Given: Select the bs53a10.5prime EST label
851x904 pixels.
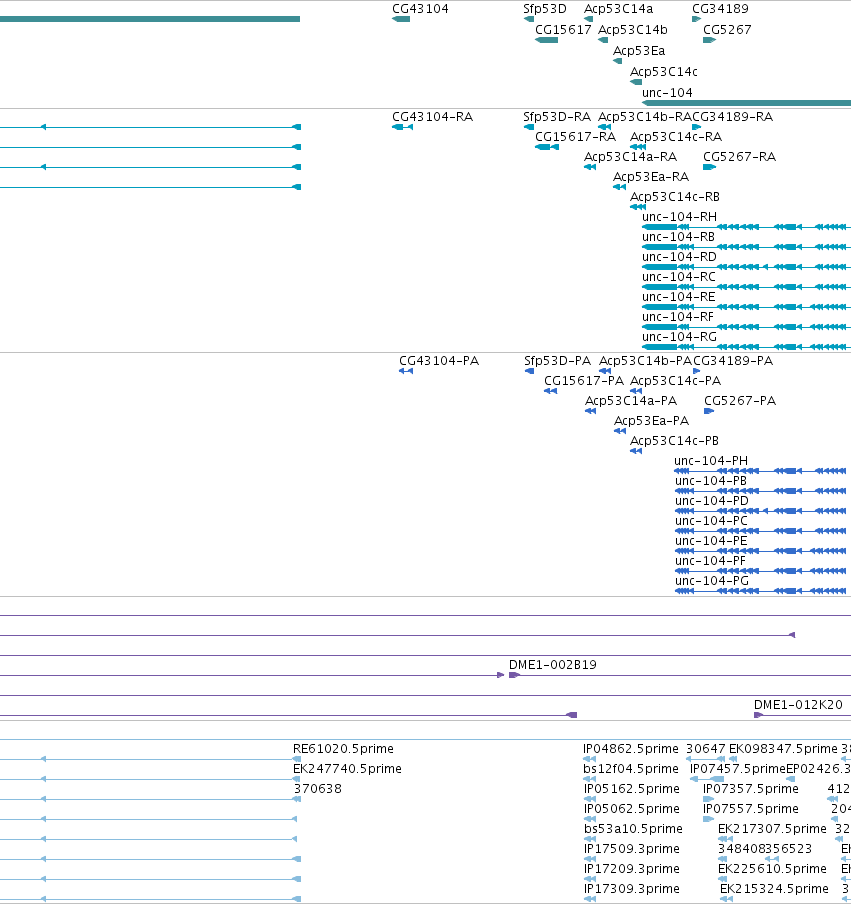Looking at the screenshot, I should tap(632, 828).
